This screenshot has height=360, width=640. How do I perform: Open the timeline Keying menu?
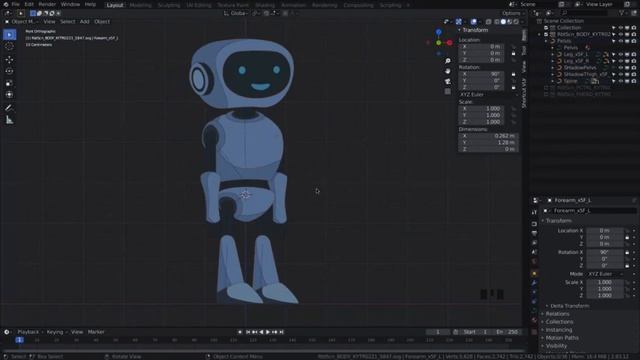(x=55, y=332)
